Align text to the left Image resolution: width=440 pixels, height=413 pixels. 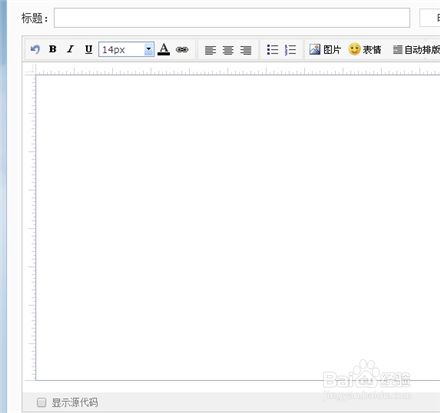pyautogui.click(x=210, y=50)
